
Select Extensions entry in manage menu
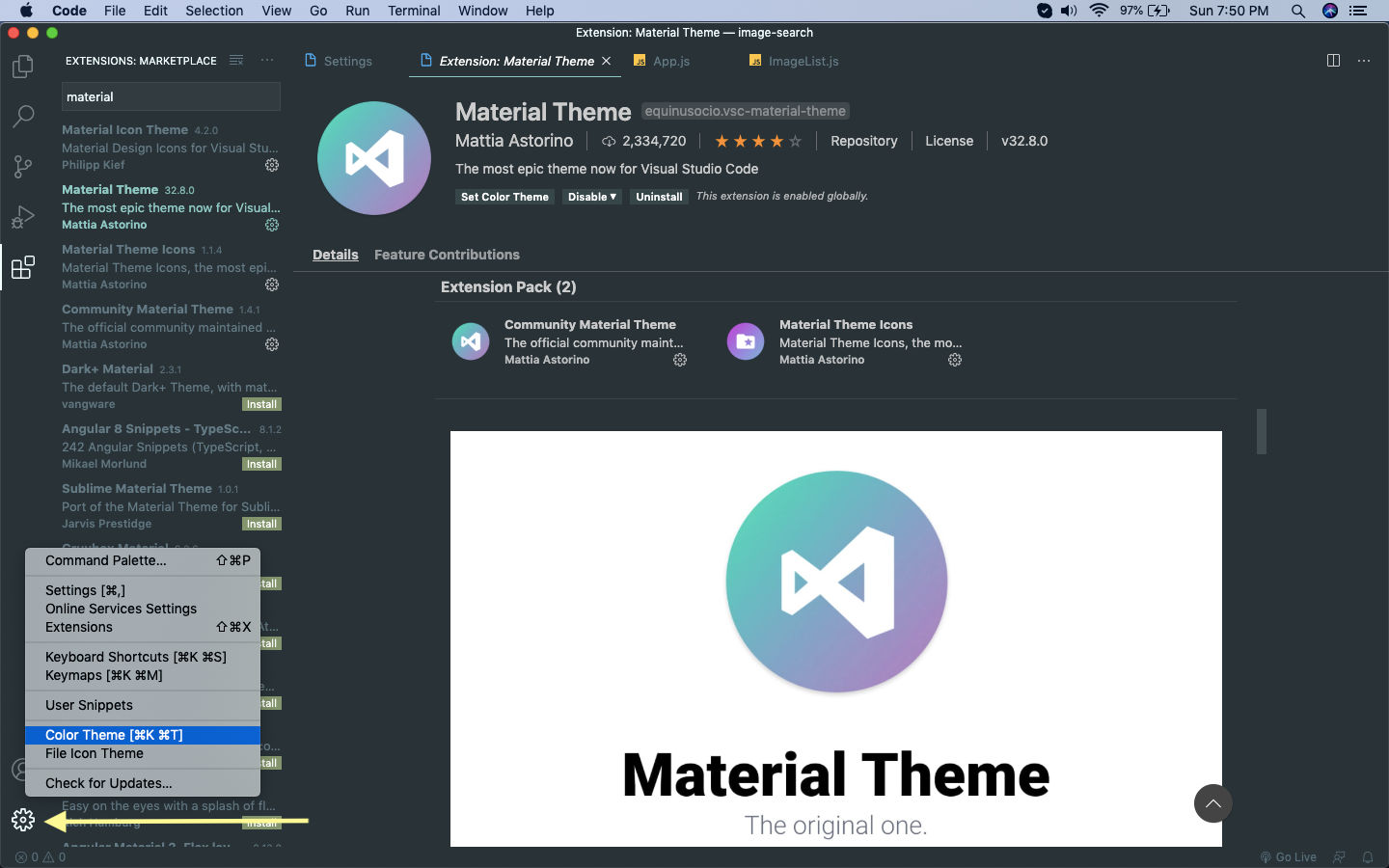[x=143, y=627]
